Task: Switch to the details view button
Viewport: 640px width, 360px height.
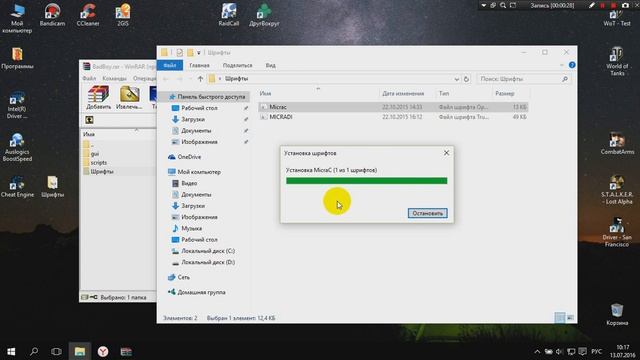Action: [x=560, y=317]
